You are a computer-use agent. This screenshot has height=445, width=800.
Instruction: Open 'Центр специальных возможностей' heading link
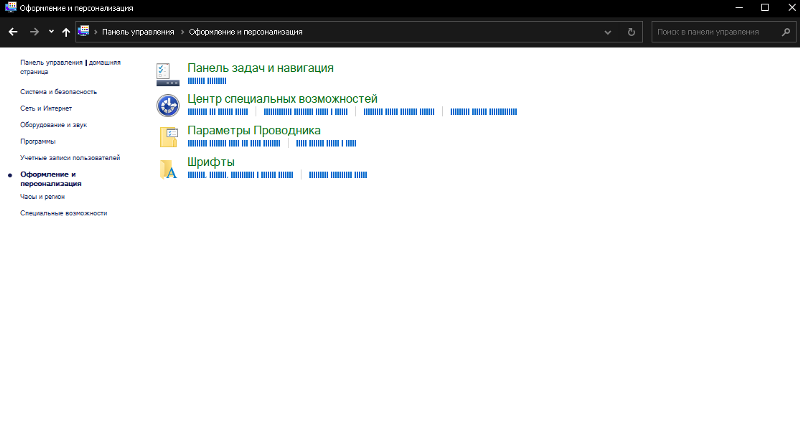click(x=282, y=99)
